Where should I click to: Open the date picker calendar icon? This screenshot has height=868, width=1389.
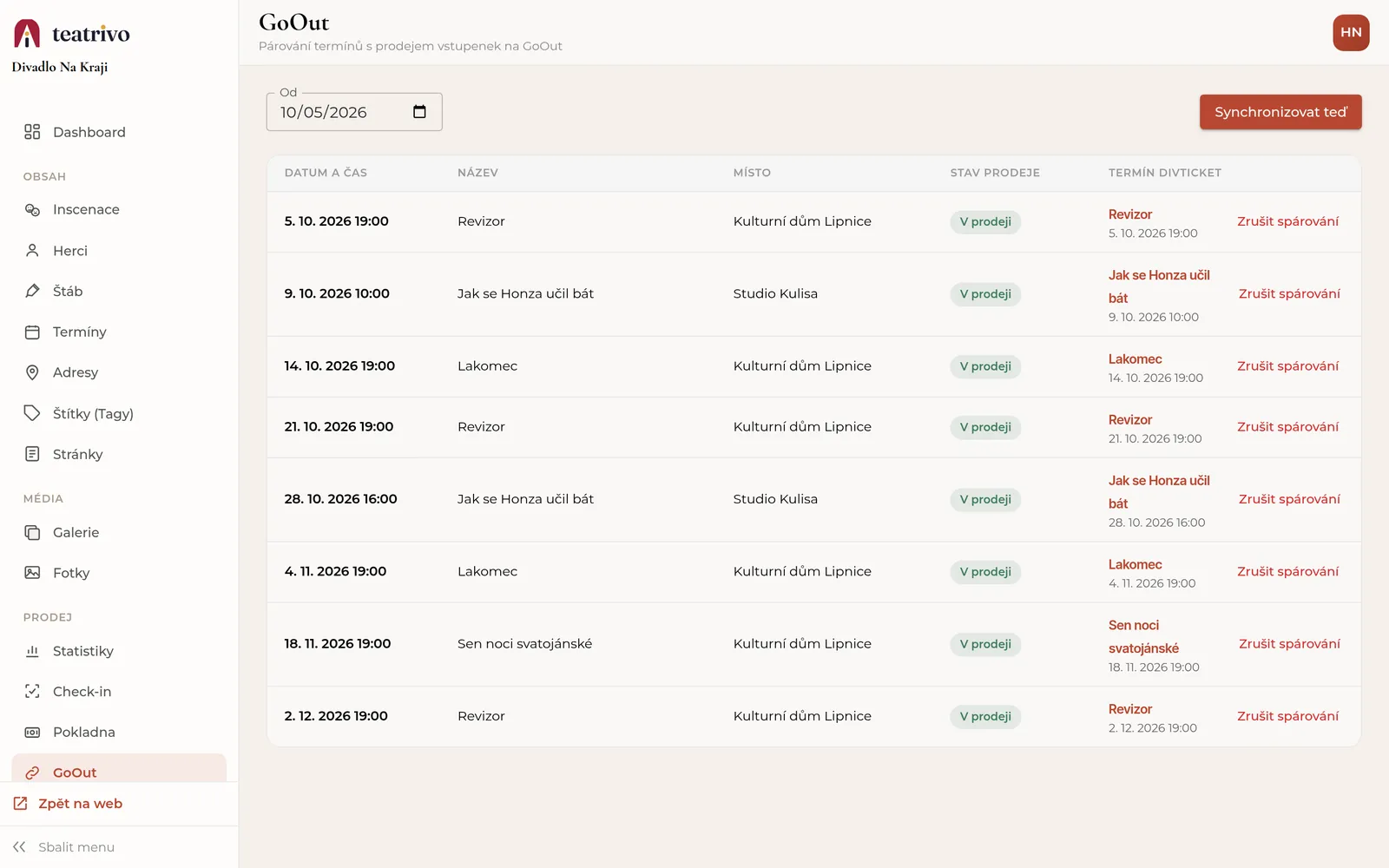click(419, 112)
